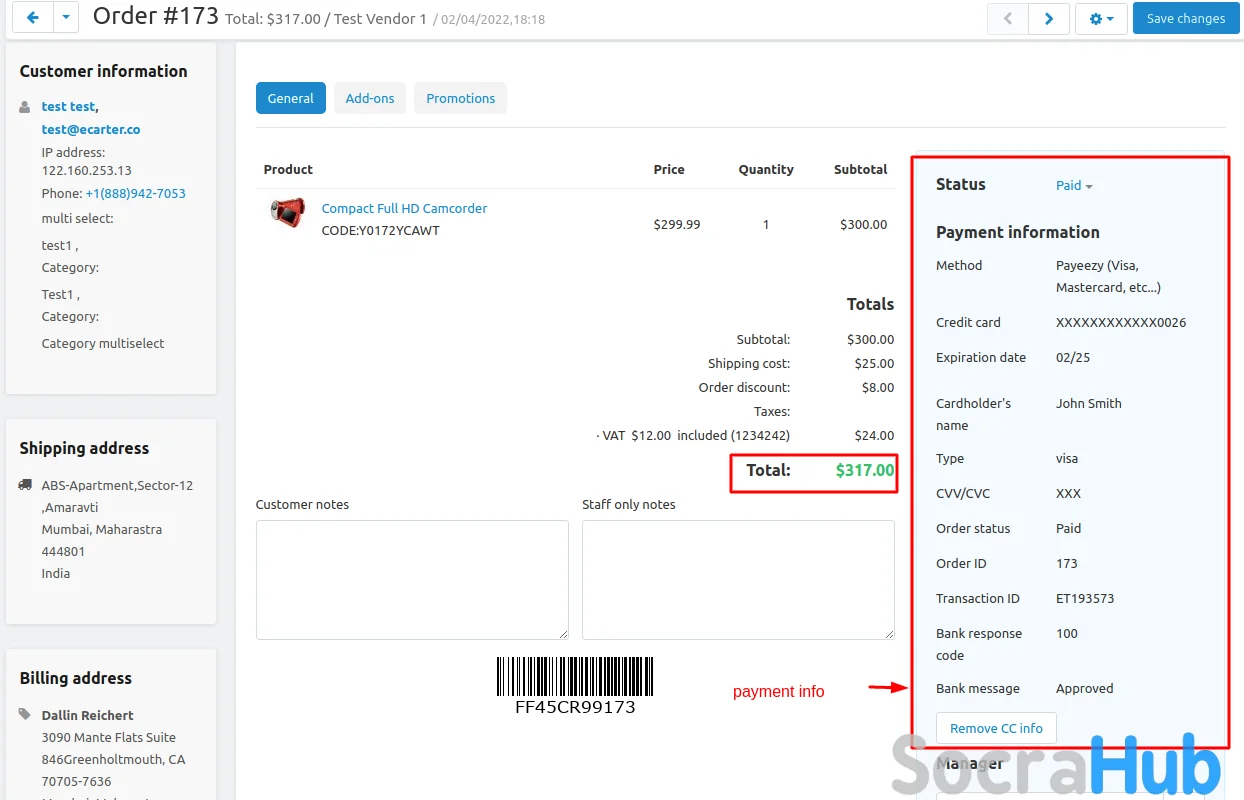The height and width of the screenshot is (800, 1244).
Task: Go to the next order chevron
Action: point(1049,18)
